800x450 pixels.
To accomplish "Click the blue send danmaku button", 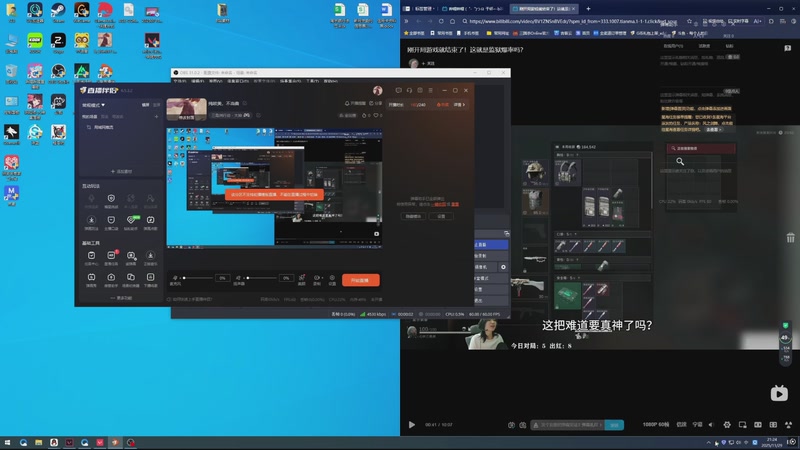I will [x=614, y=424].
